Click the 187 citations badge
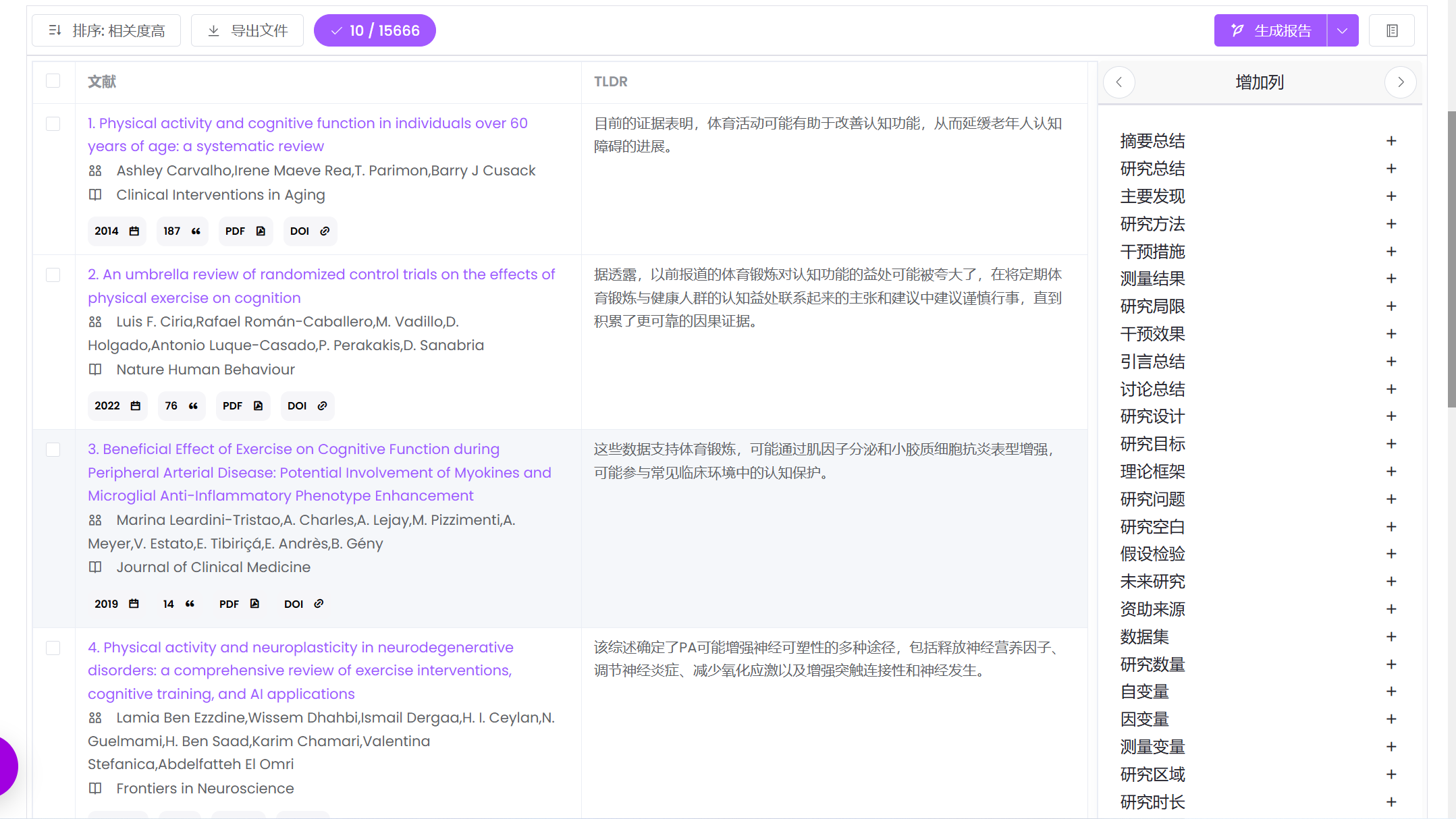1456x819 pixels. tap(182, 231)
